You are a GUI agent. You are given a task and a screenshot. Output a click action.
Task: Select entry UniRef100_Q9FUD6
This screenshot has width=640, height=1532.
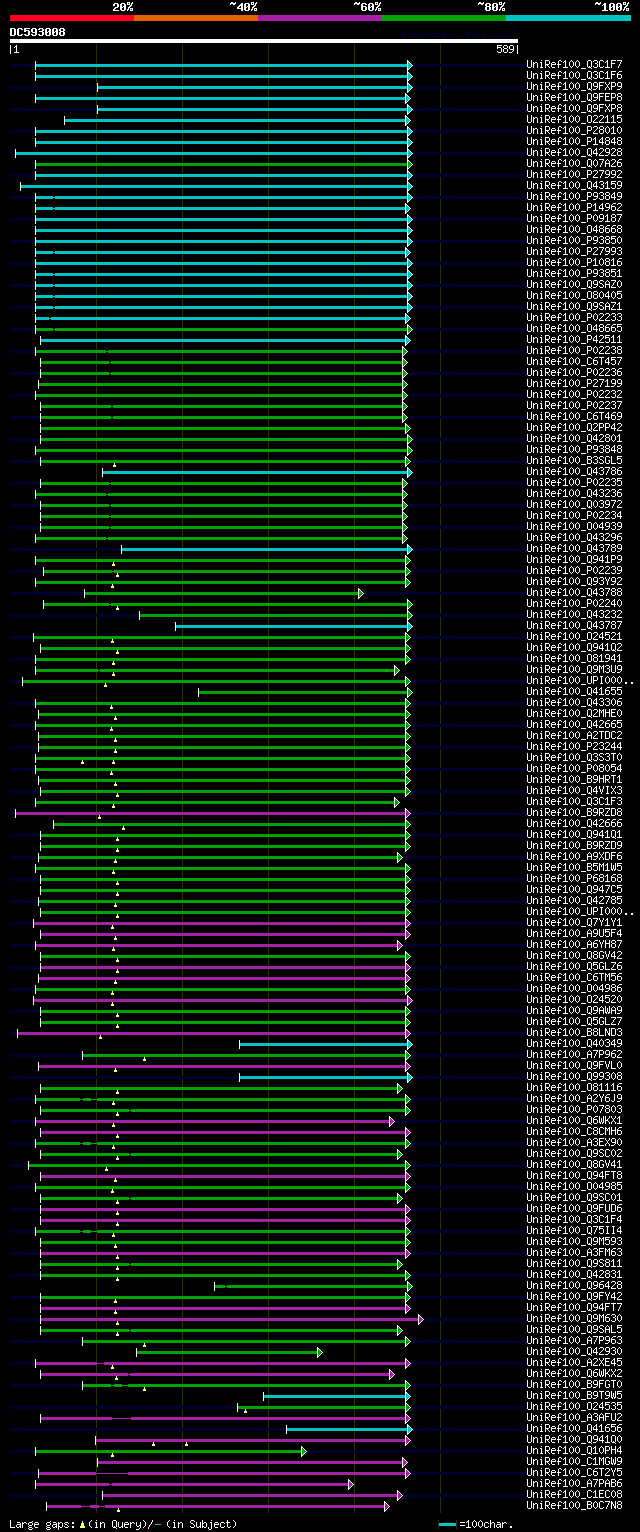[x=574, y=1208]
